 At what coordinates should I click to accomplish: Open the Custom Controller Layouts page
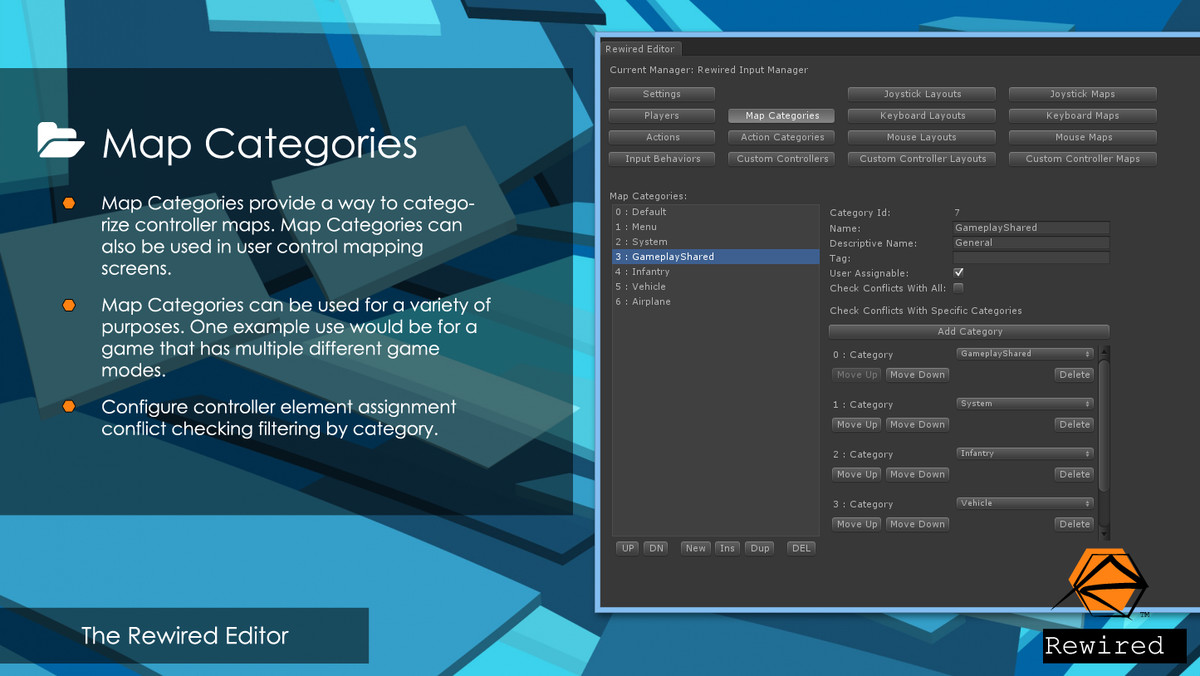[x=922, y=159]
